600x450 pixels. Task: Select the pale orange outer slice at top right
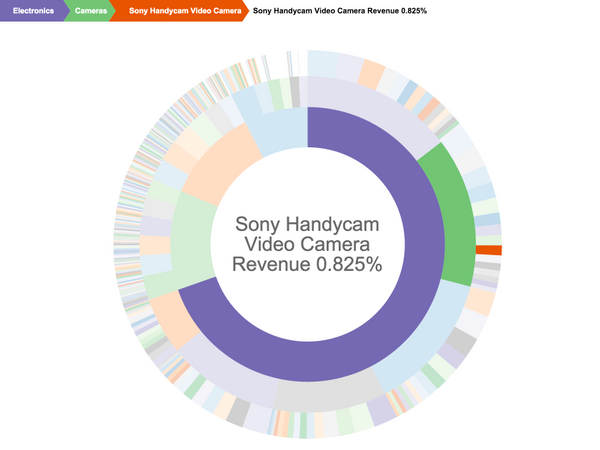click(371, 72)
